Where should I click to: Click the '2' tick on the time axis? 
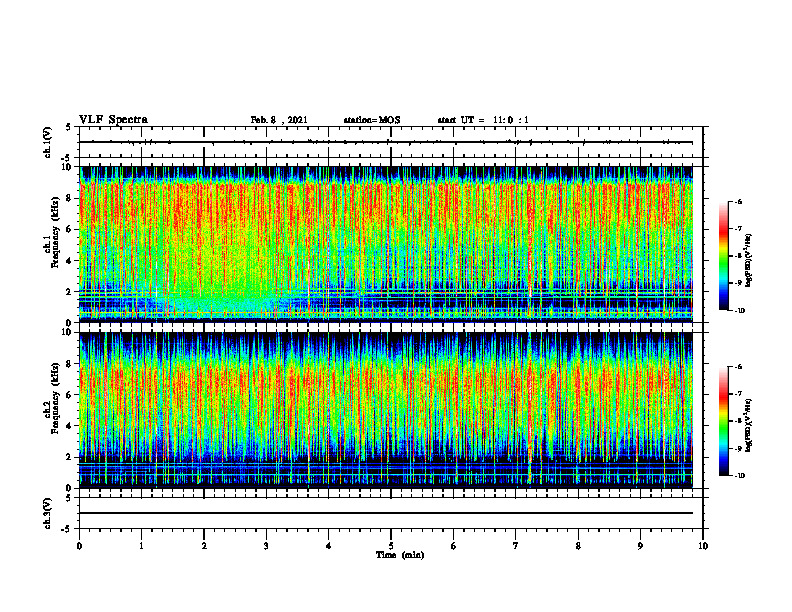coord(204,546)
